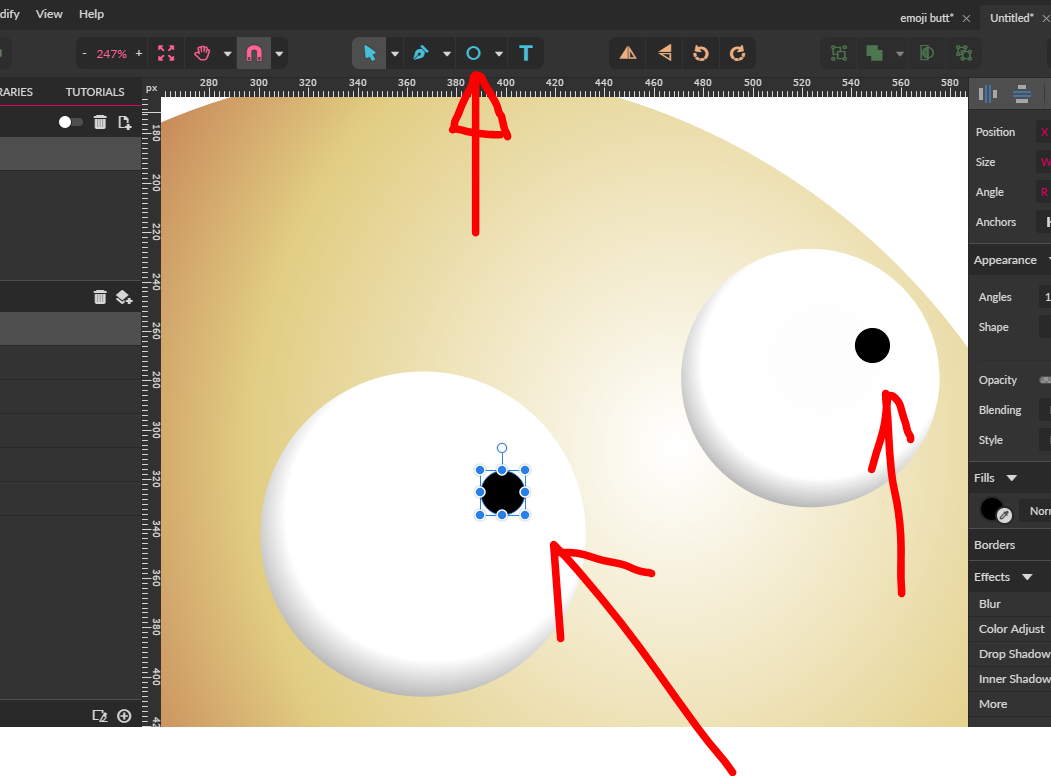Toggle the magnet snapping icon
Screen dimensions: 1051x776
pos(254,53)
